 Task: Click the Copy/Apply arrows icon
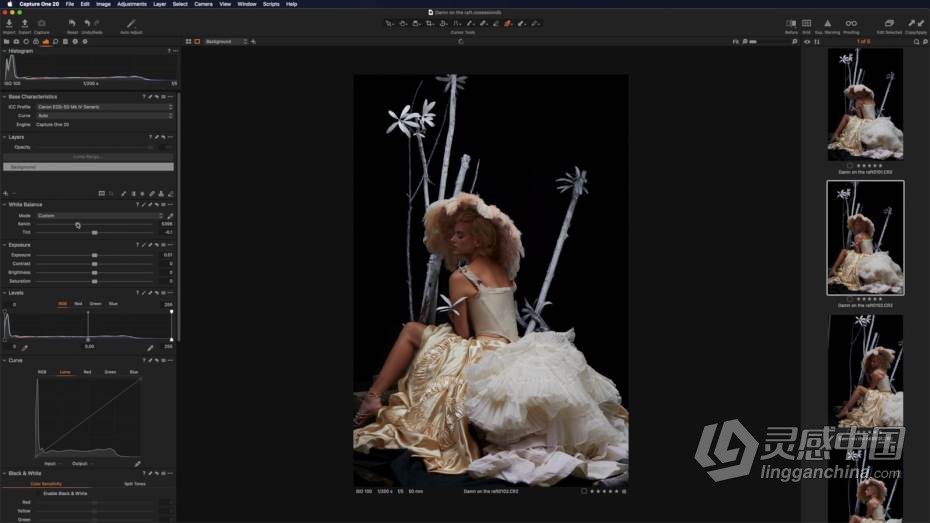(x=916, y=24)
